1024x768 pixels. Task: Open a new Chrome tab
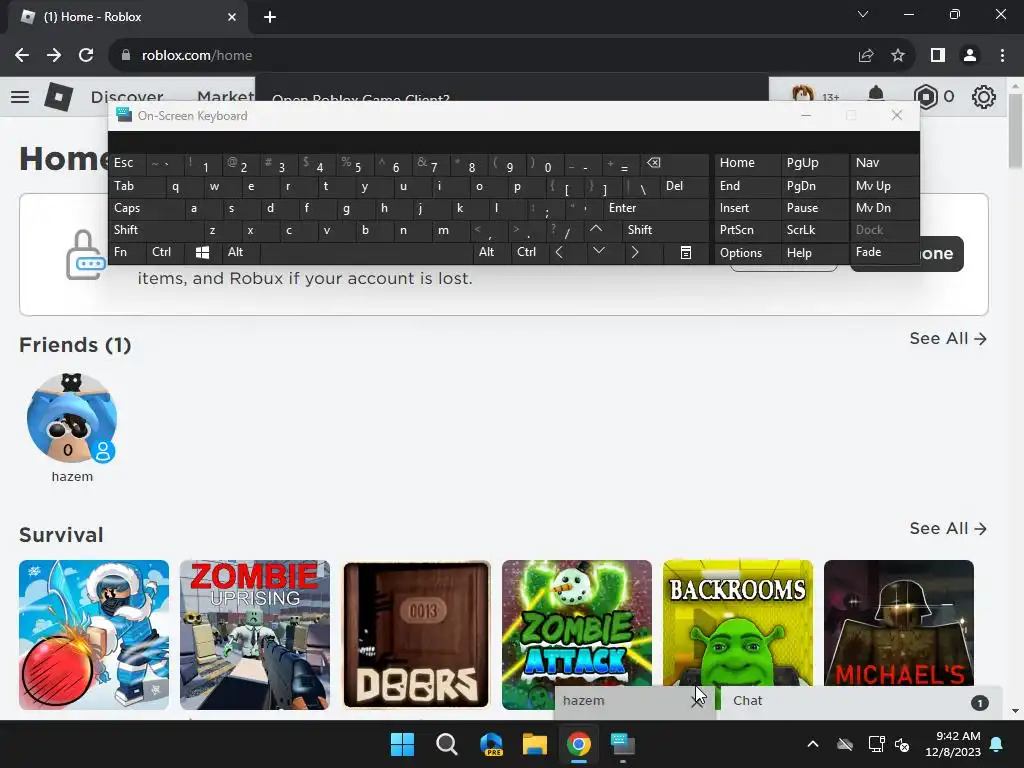[270, 17]
